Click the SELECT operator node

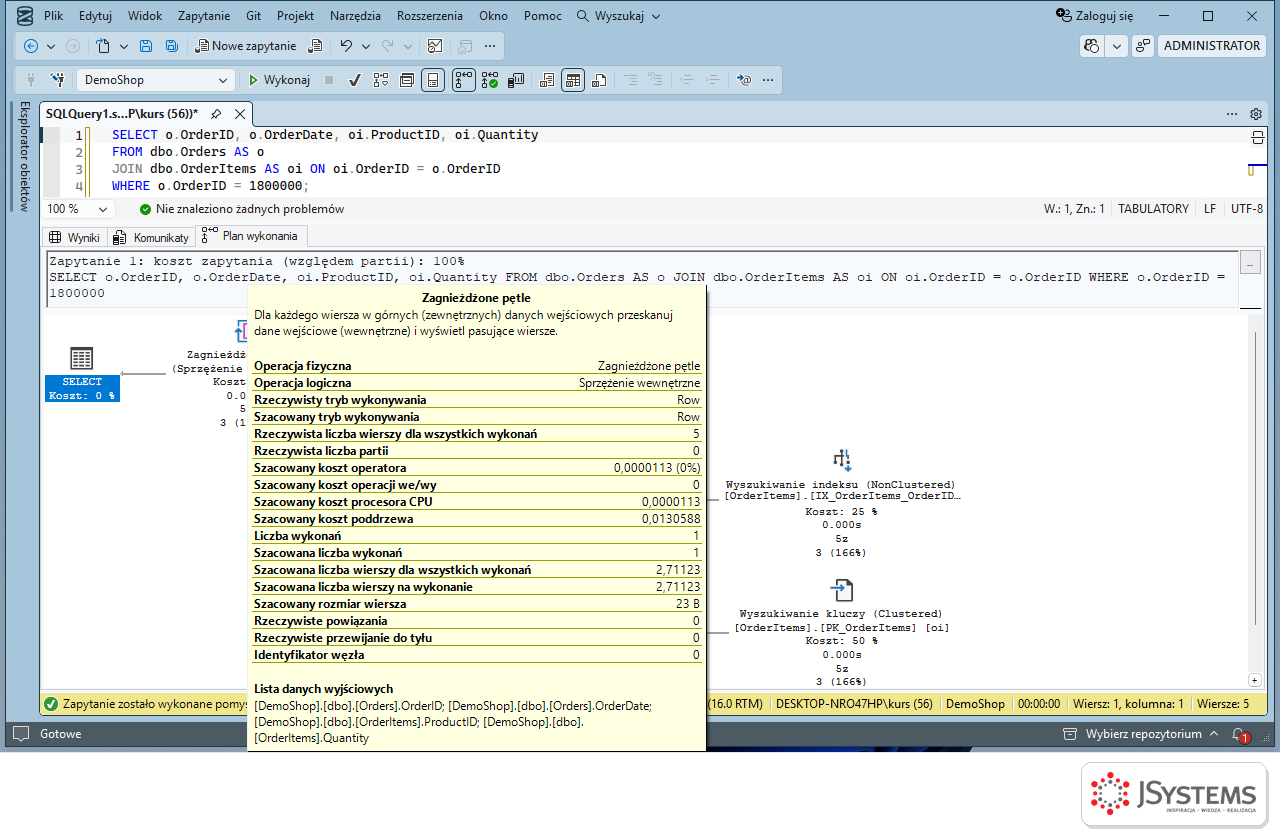pos(82,375)
